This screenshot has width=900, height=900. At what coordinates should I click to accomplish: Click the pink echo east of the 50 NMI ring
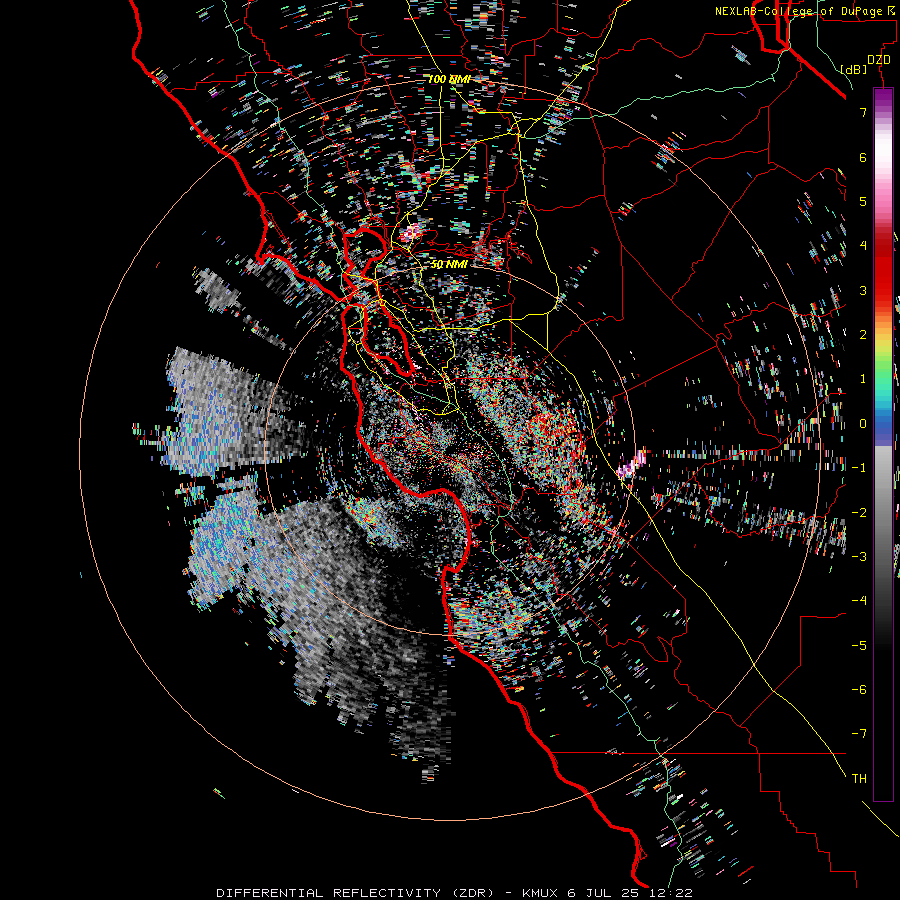pos(632,464)
